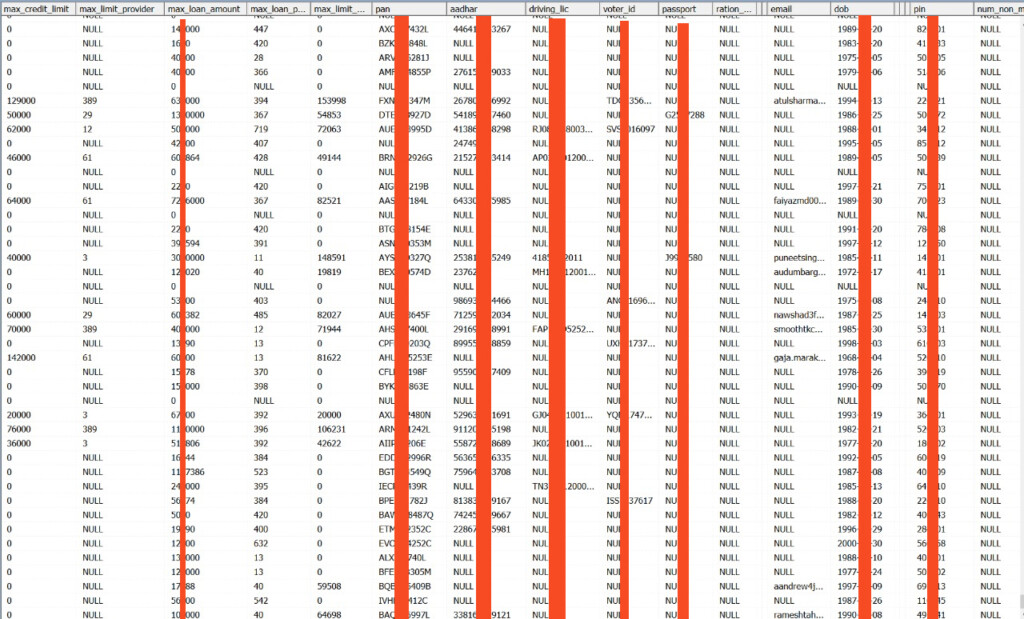1024x619 pixels.
Task: Click the cell showing 447
Action: pos(261,29)
